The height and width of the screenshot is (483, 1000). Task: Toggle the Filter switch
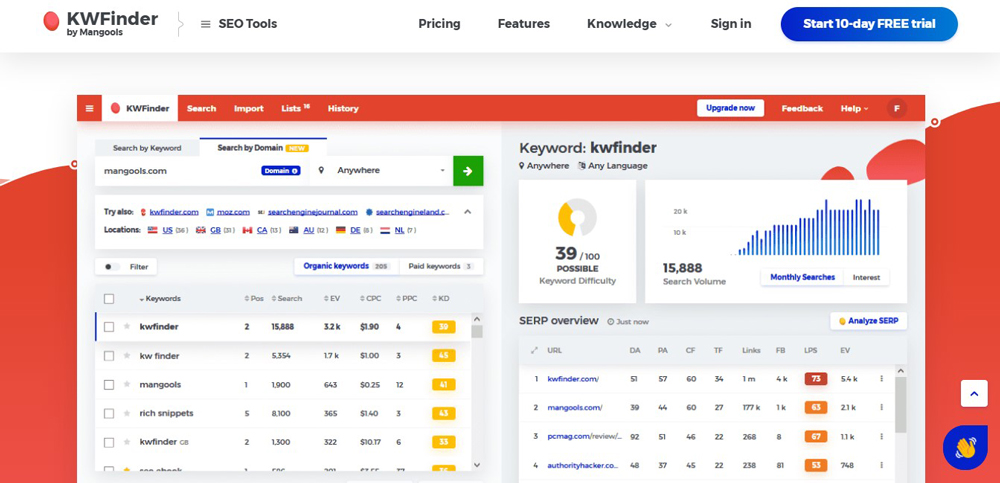click(112, 267)
